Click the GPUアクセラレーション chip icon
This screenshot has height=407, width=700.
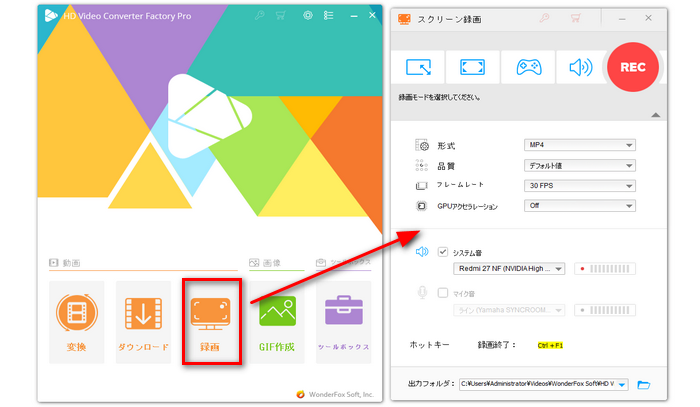coord(421,206)
